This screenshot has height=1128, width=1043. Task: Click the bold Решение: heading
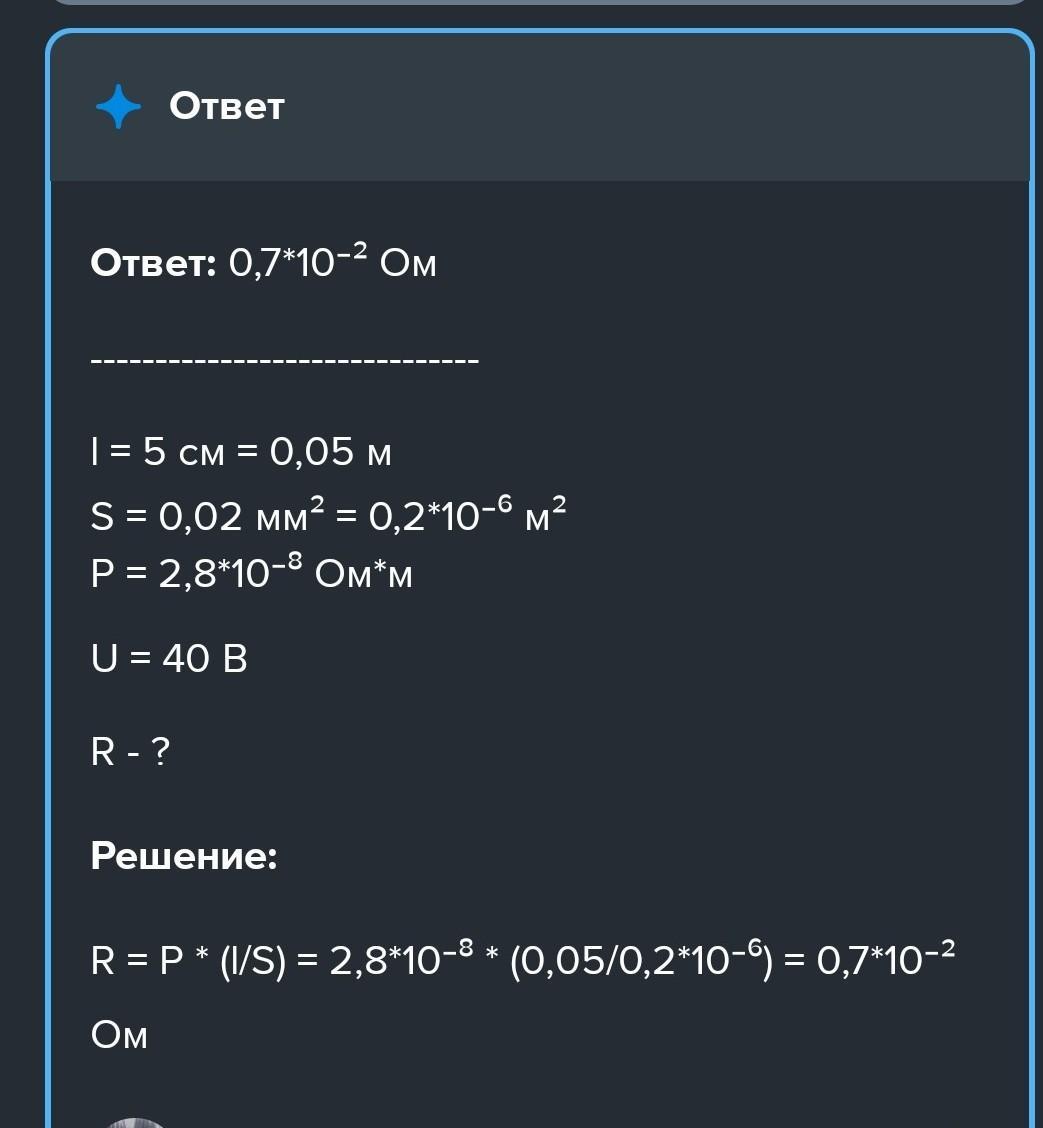point(183,856)
